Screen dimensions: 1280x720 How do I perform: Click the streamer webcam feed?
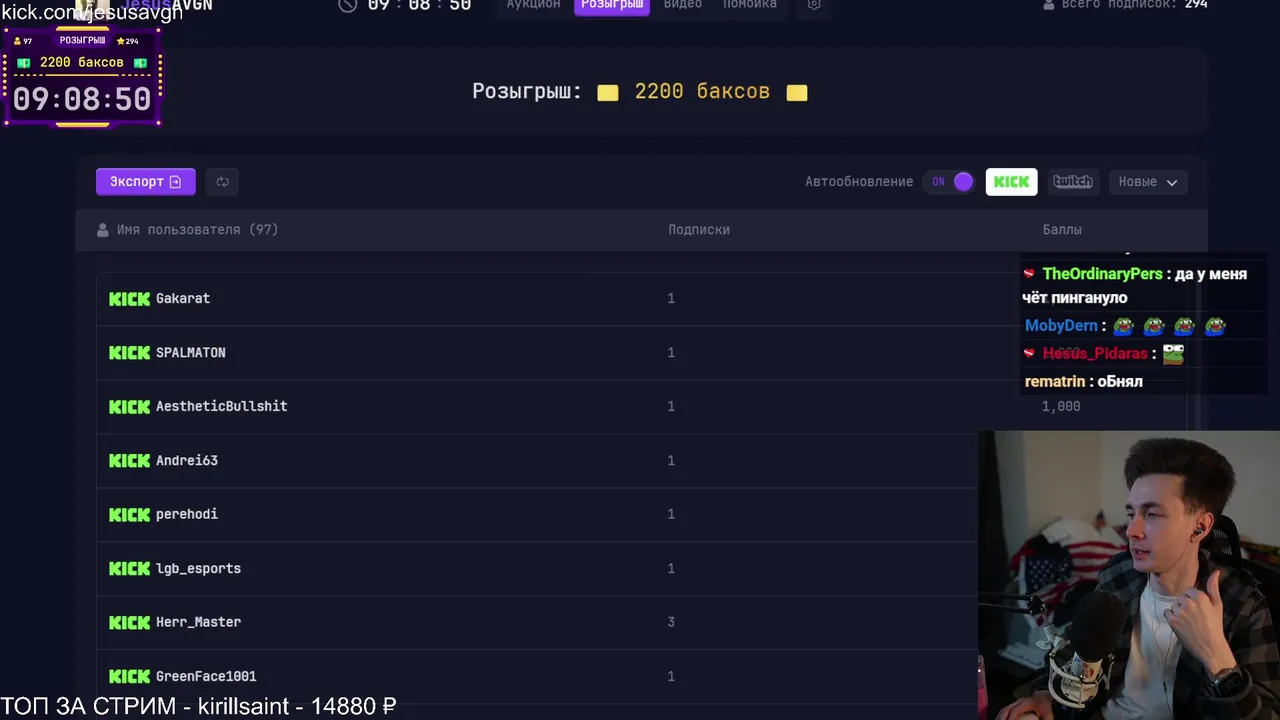[x=1129, y=576]
